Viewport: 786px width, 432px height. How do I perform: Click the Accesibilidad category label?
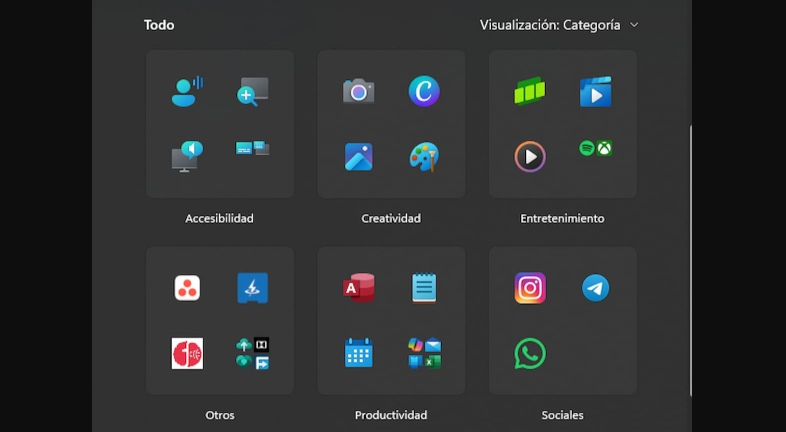coord(219,218)
